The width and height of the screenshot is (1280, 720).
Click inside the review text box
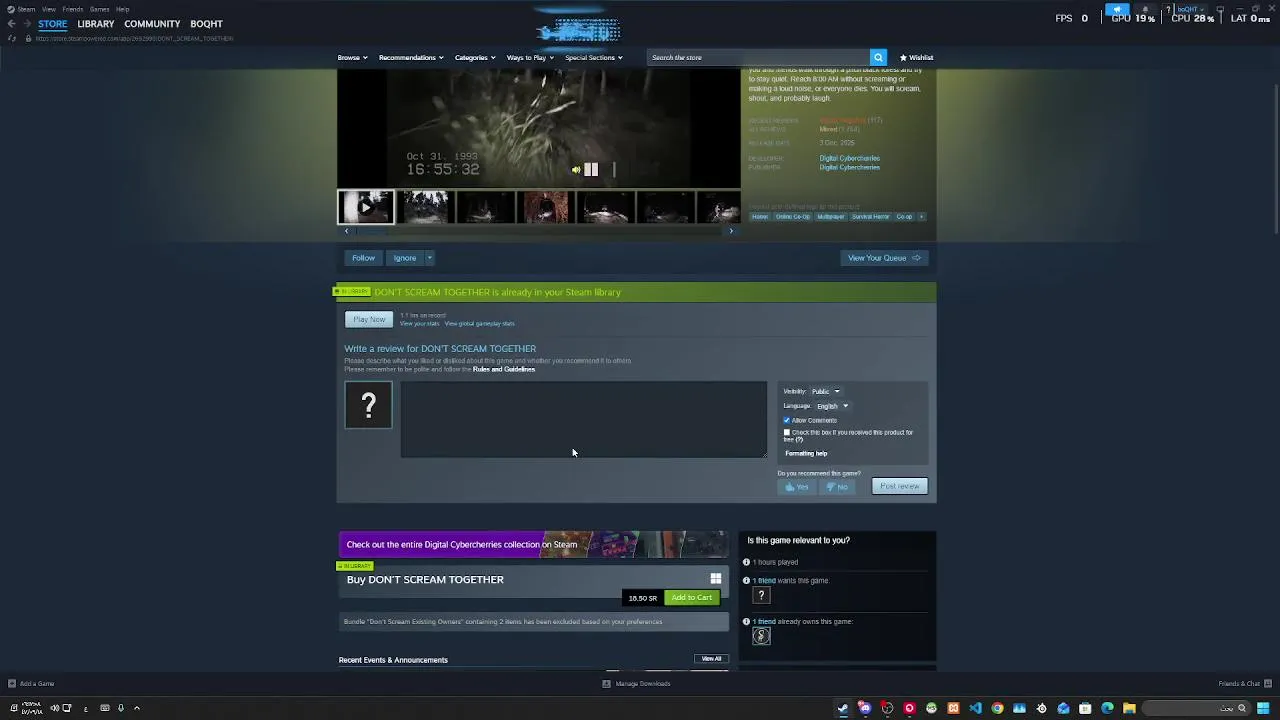pyautogui.click(x=584, y=419)
